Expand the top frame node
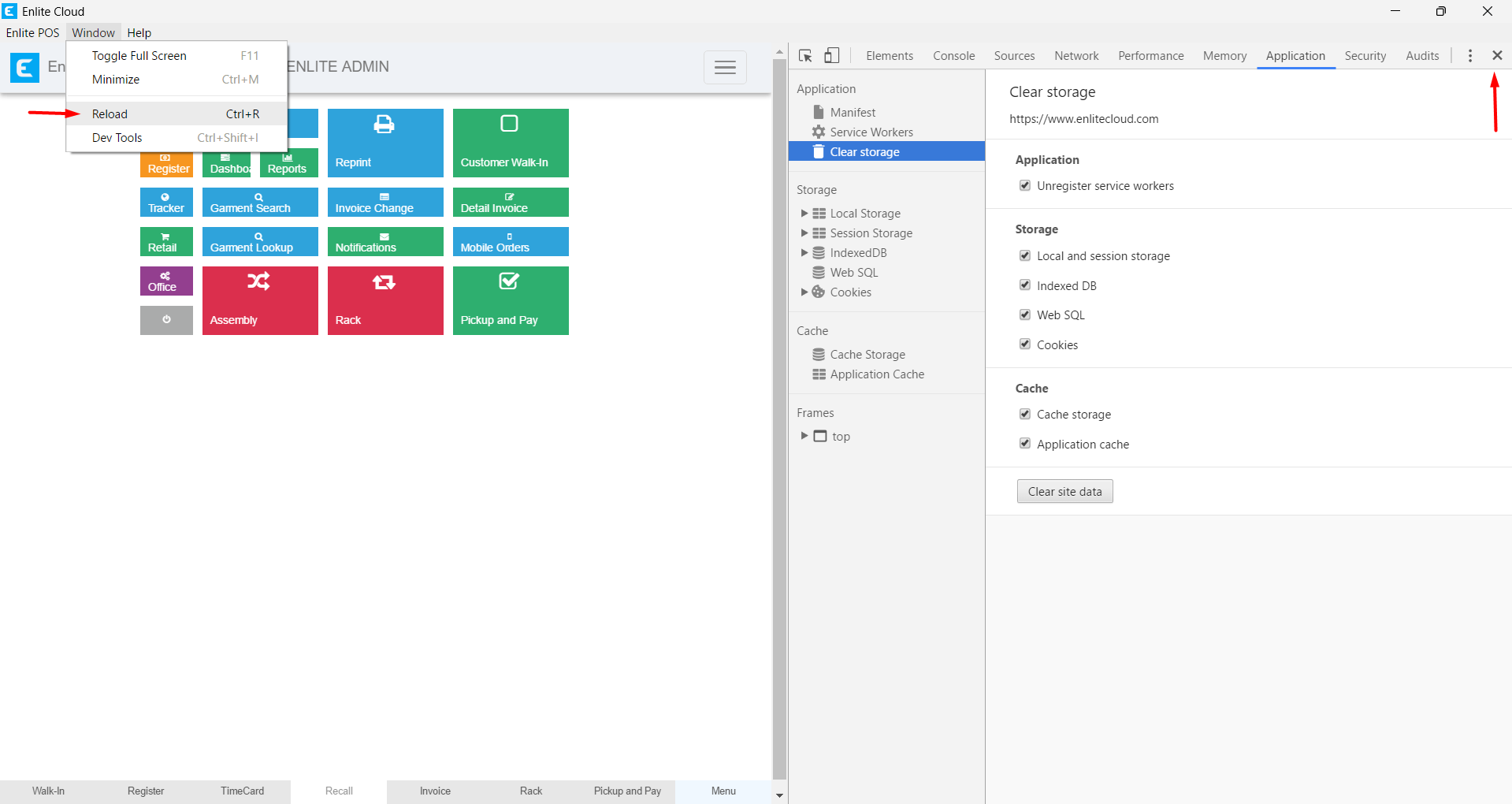Screen dimensions: 1512x804 pos(804,436)
